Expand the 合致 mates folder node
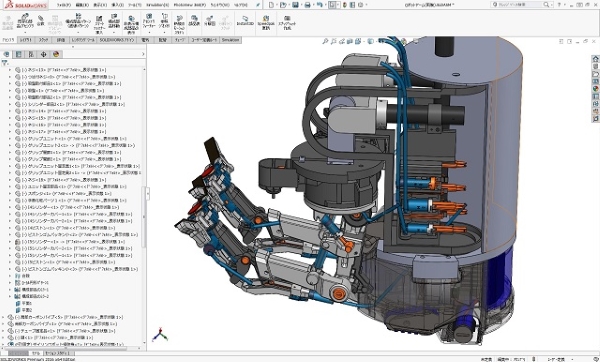600x362 pixels. point(10,276)
